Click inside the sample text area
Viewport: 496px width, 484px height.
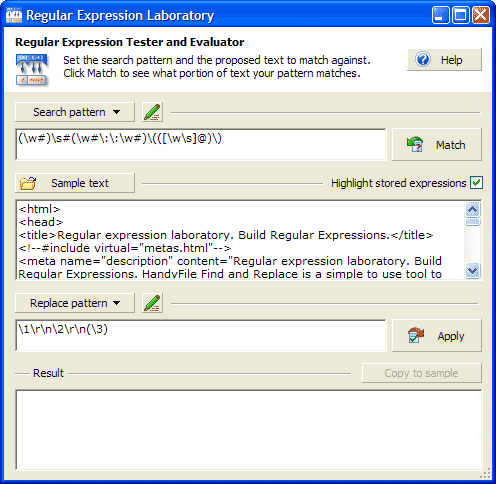tap(241, 240)
